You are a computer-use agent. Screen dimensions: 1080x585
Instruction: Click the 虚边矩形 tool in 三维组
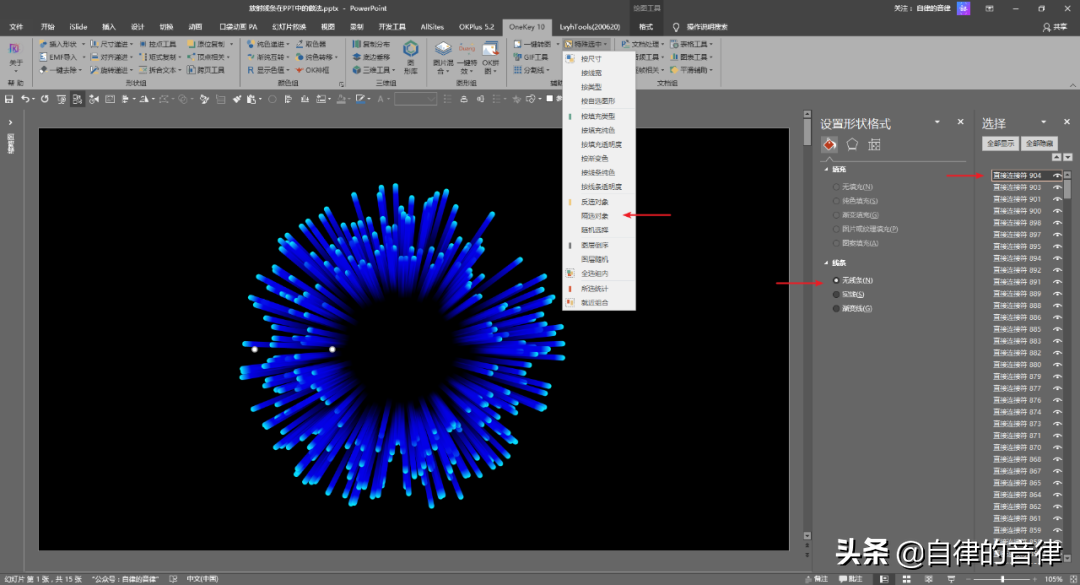371,57
